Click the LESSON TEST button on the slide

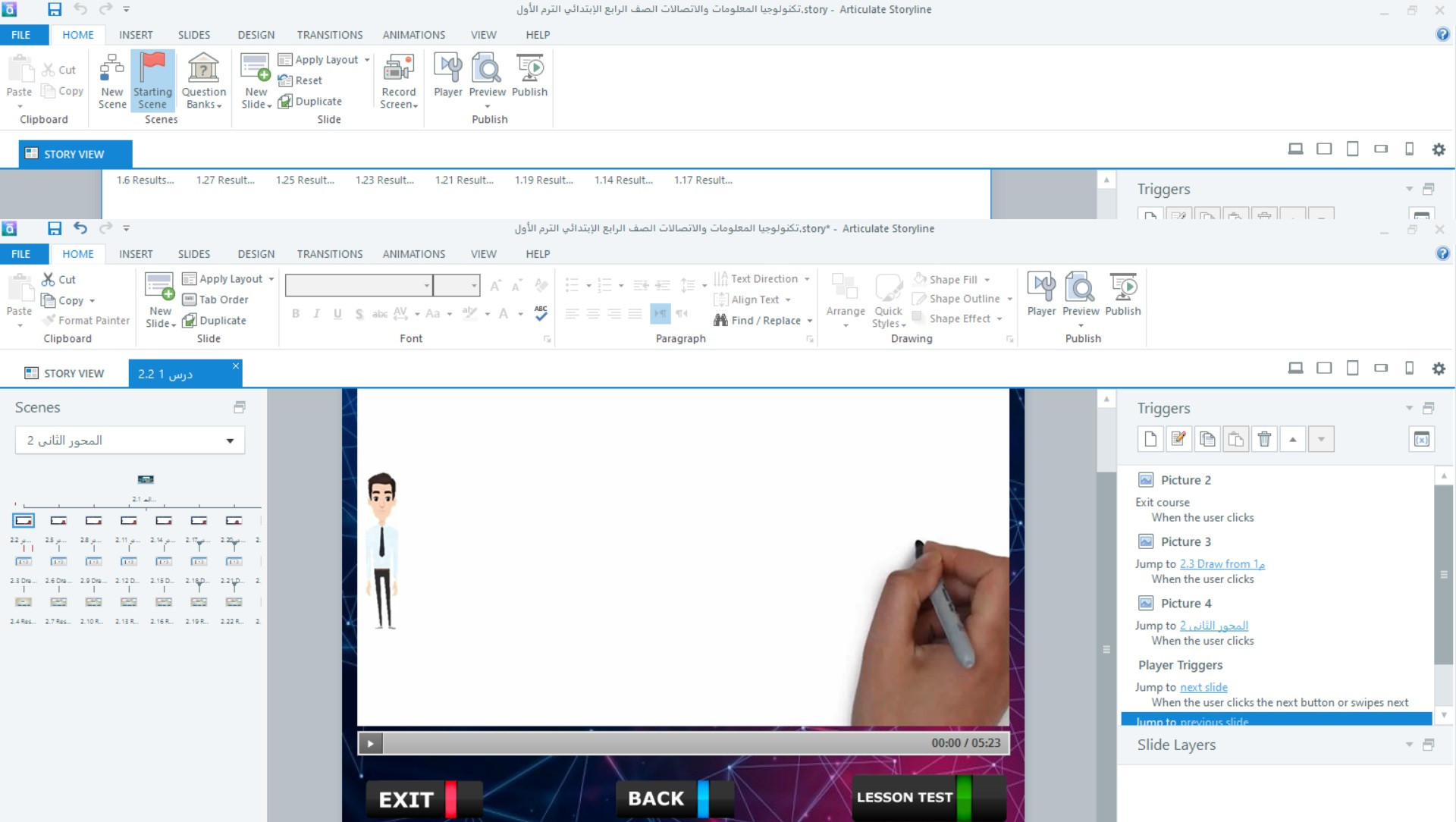929,797
